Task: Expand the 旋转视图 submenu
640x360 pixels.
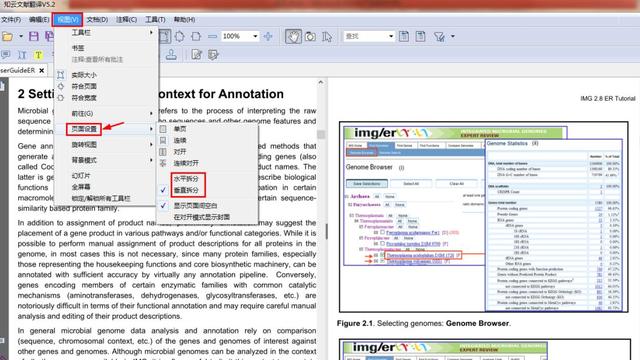Action: point(106,144)
